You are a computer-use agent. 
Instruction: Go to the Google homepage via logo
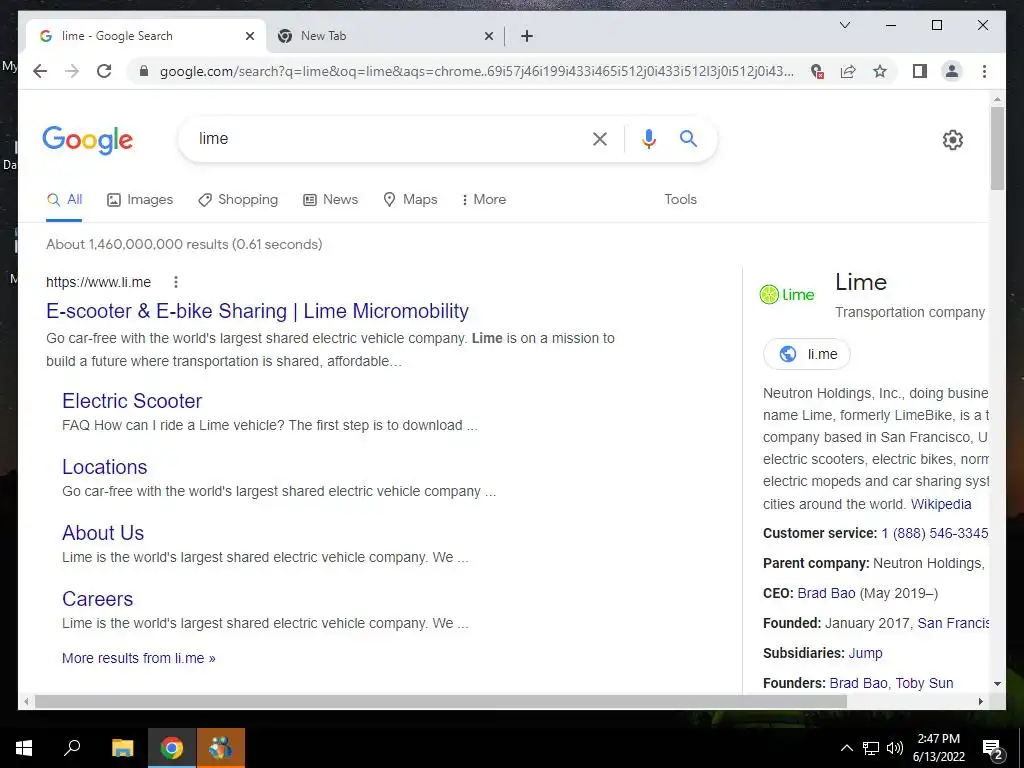[x=88, y=140]
